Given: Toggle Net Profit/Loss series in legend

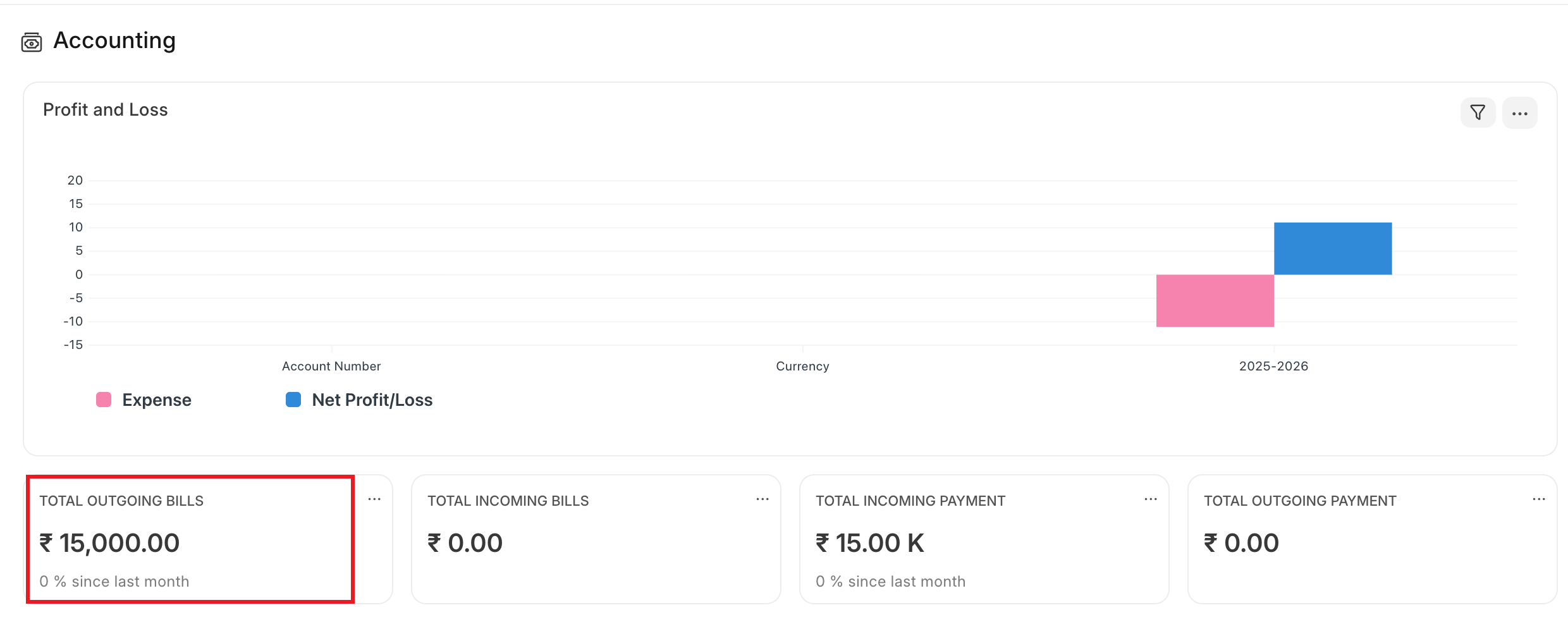Looking at the screenshot, I should click(x=372, y=400).
